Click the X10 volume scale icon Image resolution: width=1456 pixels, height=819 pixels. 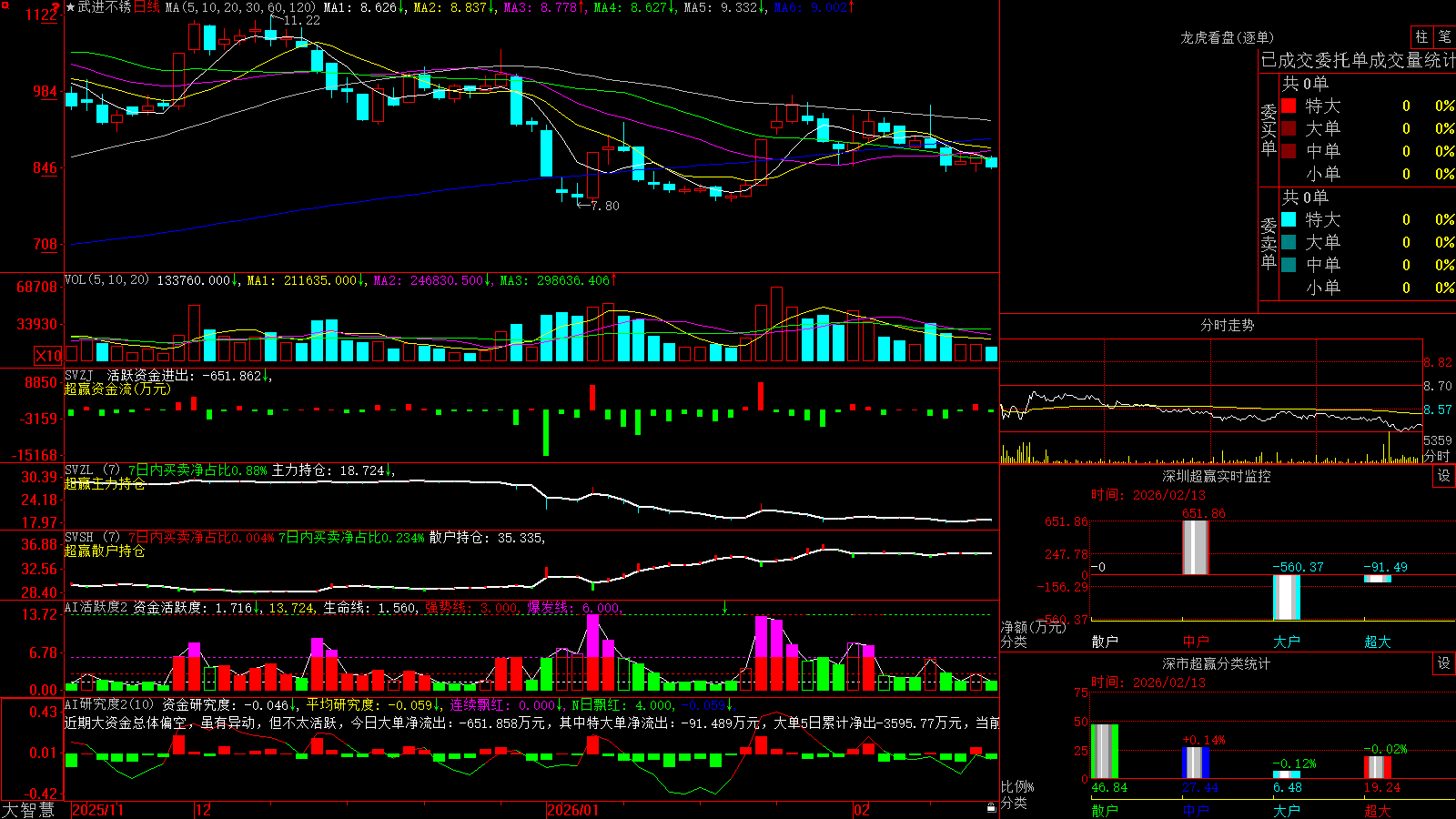click(48, 356)
